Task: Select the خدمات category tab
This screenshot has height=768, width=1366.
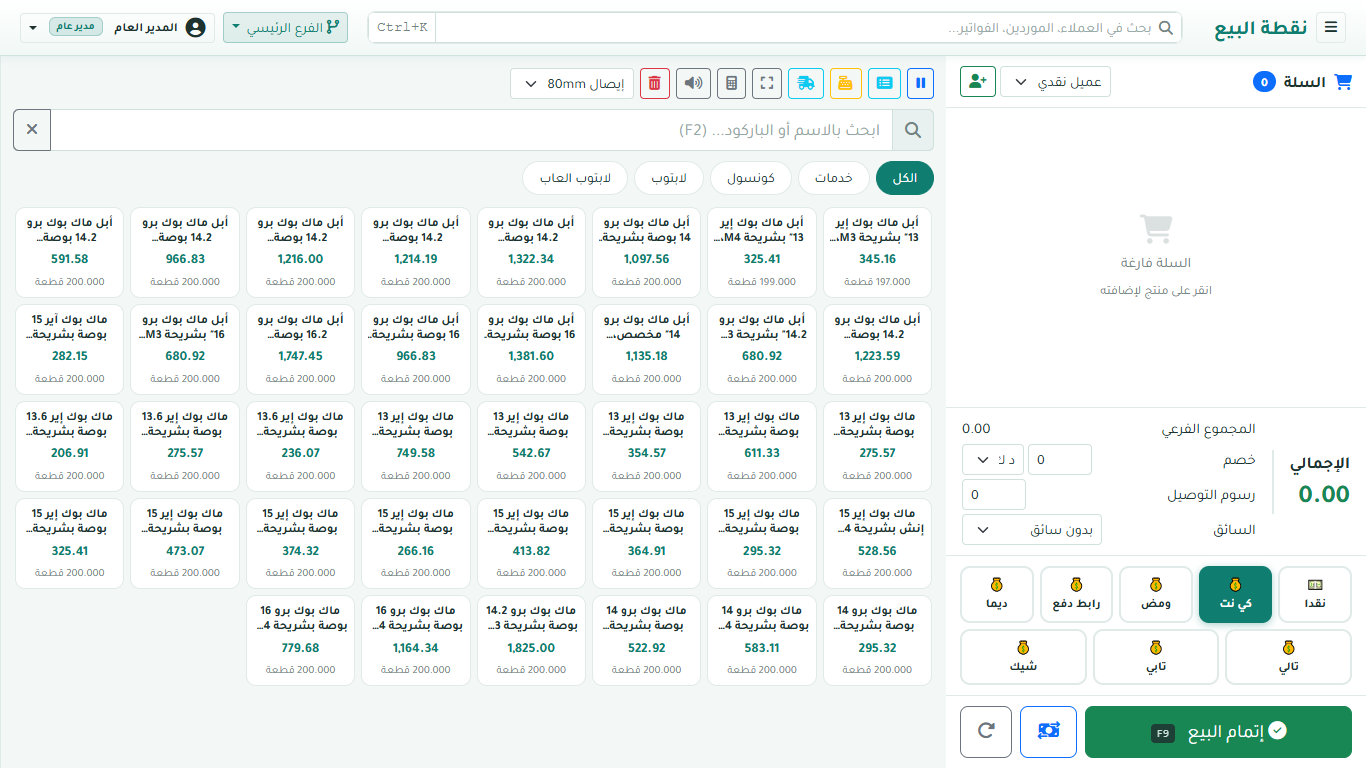Action: [x=833, y=178]
